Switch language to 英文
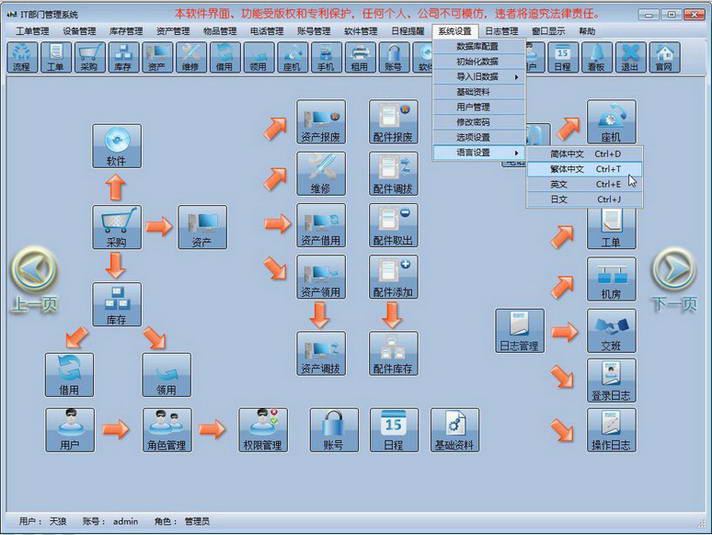The image size is (712, 535). click(584, 184)
